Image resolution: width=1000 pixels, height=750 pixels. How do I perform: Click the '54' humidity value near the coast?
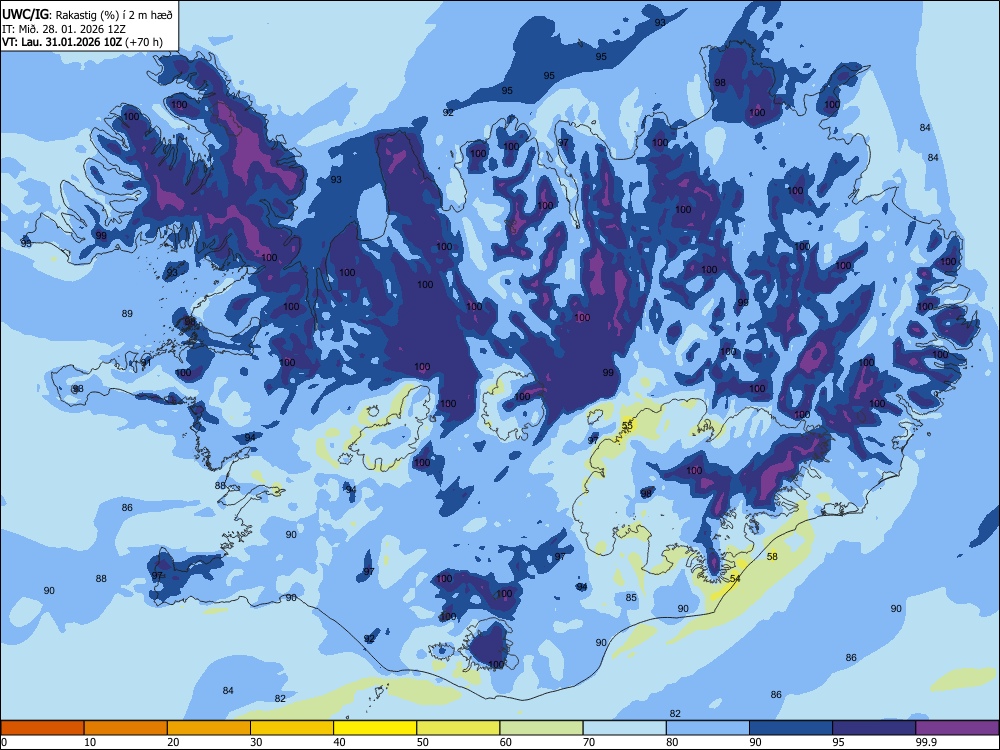click(x=735, y=578)
